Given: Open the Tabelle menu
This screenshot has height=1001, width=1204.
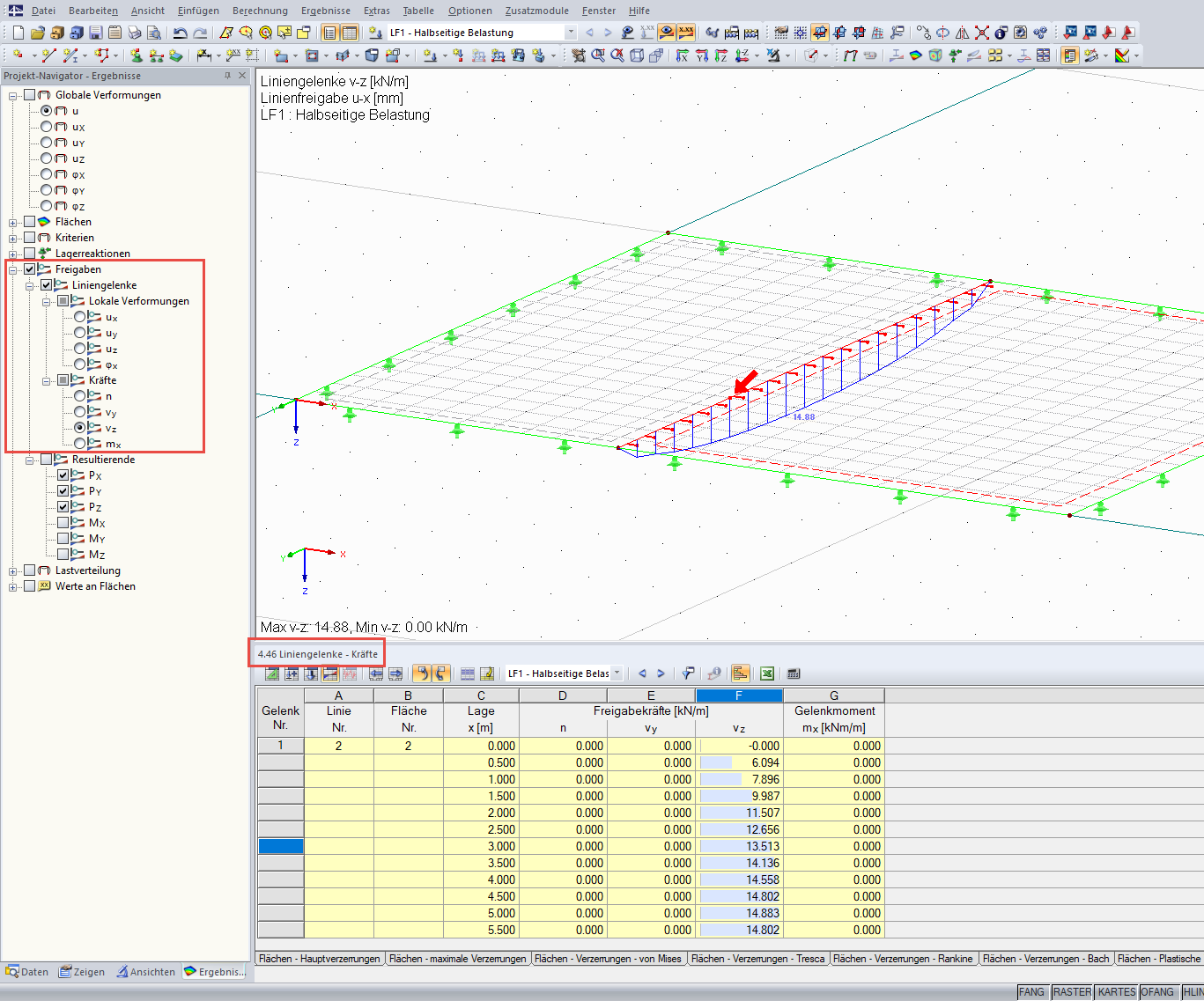Looking at the screenshot, I should 418,11.
